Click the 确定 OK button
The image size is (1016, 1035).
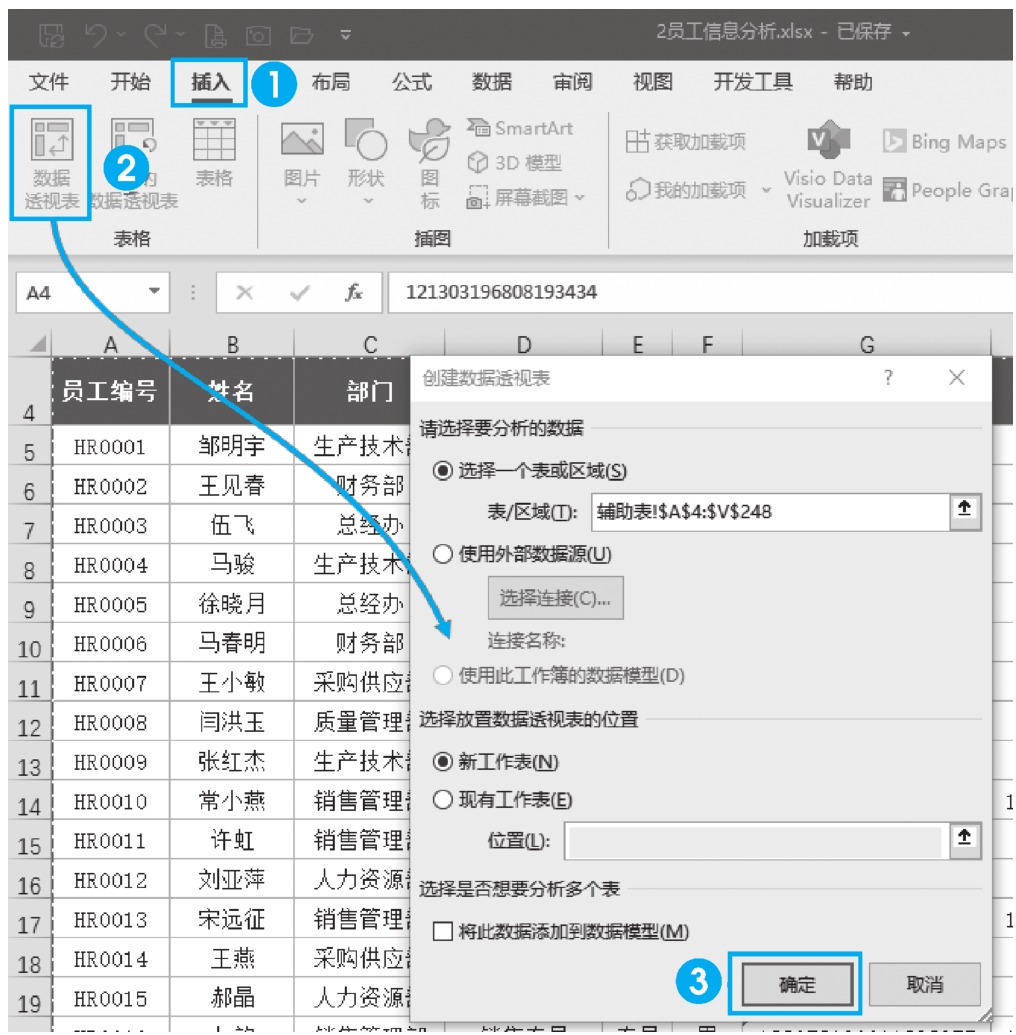pyautogui.click(x=797, y=984)
